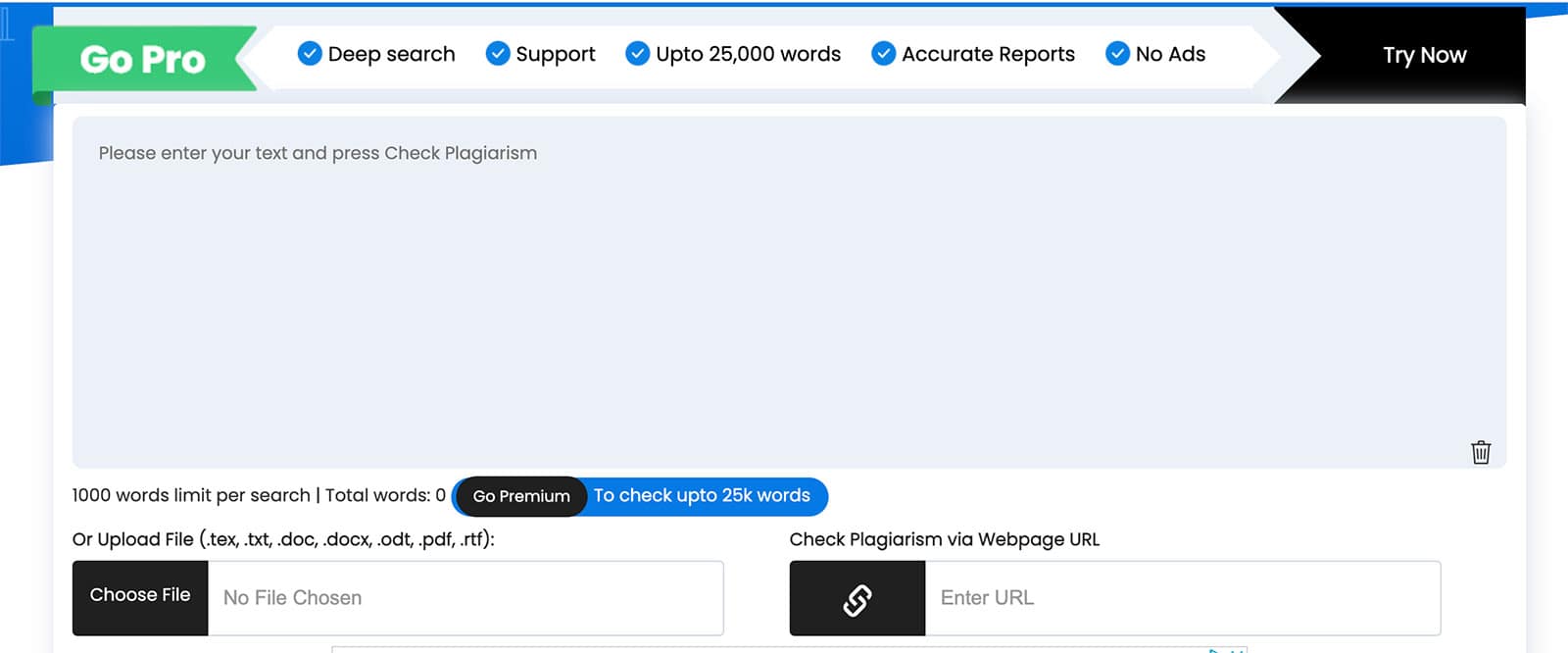Screen dimensions: 1568x653
Task: Click the Choose File button
Action: tap(140, 597)
